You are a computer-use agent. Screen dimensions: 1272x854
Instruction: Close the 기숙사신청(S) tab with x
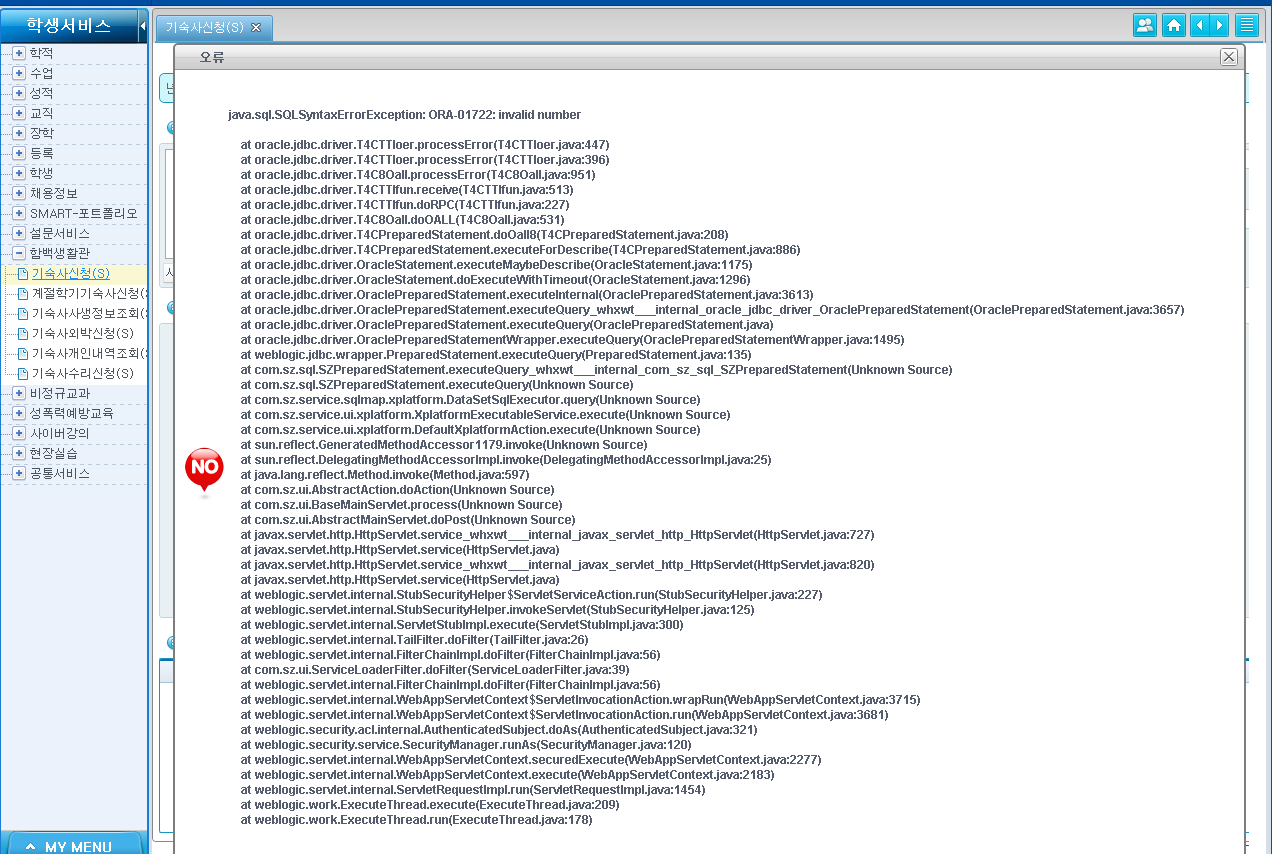[256, 28]
